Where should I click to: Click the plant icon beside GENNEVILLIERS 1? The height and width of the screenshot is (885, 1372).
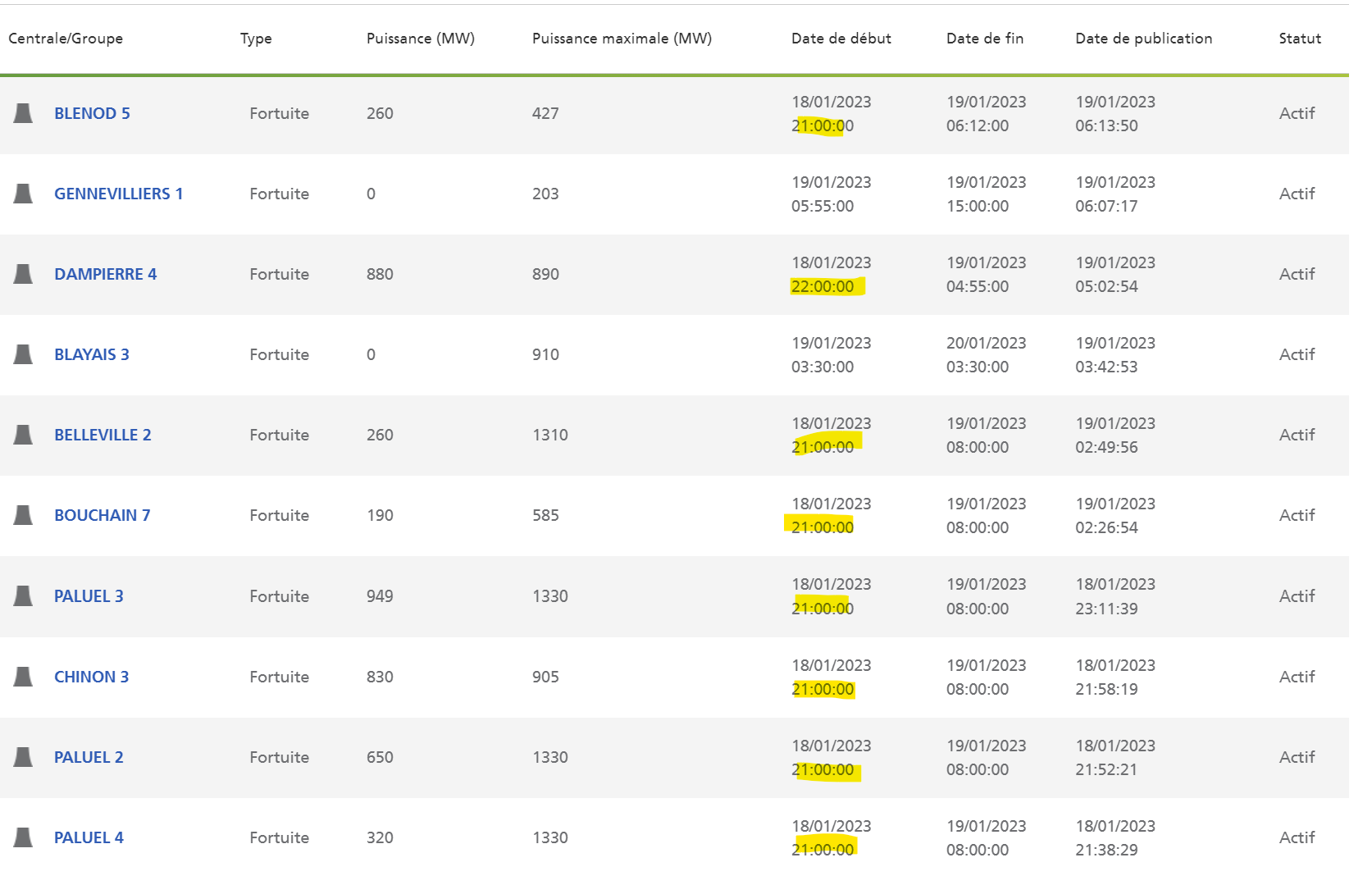tap(23, 194)
